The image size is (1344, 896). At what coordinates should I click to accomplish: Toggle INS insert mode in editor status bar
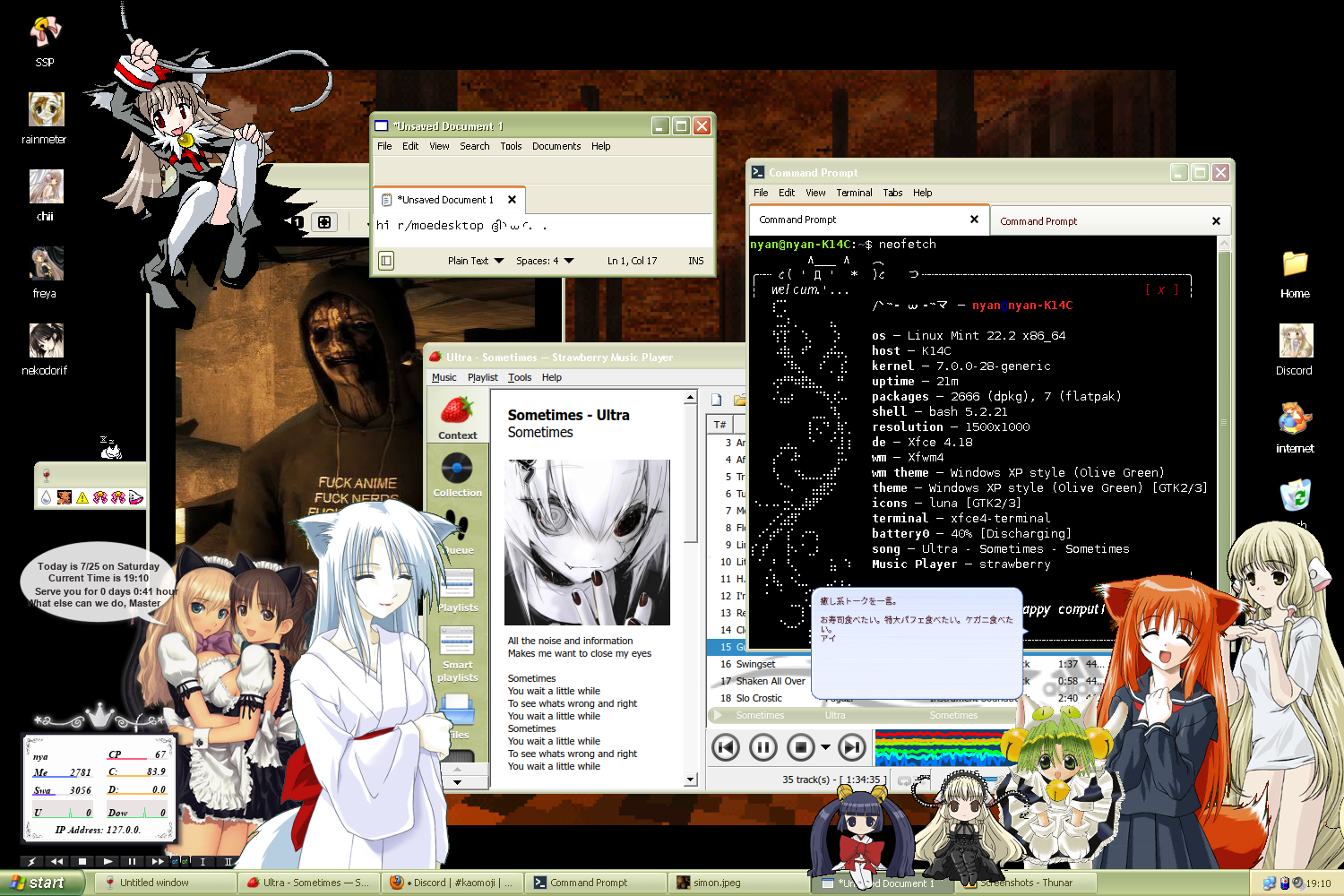(696, 261)
